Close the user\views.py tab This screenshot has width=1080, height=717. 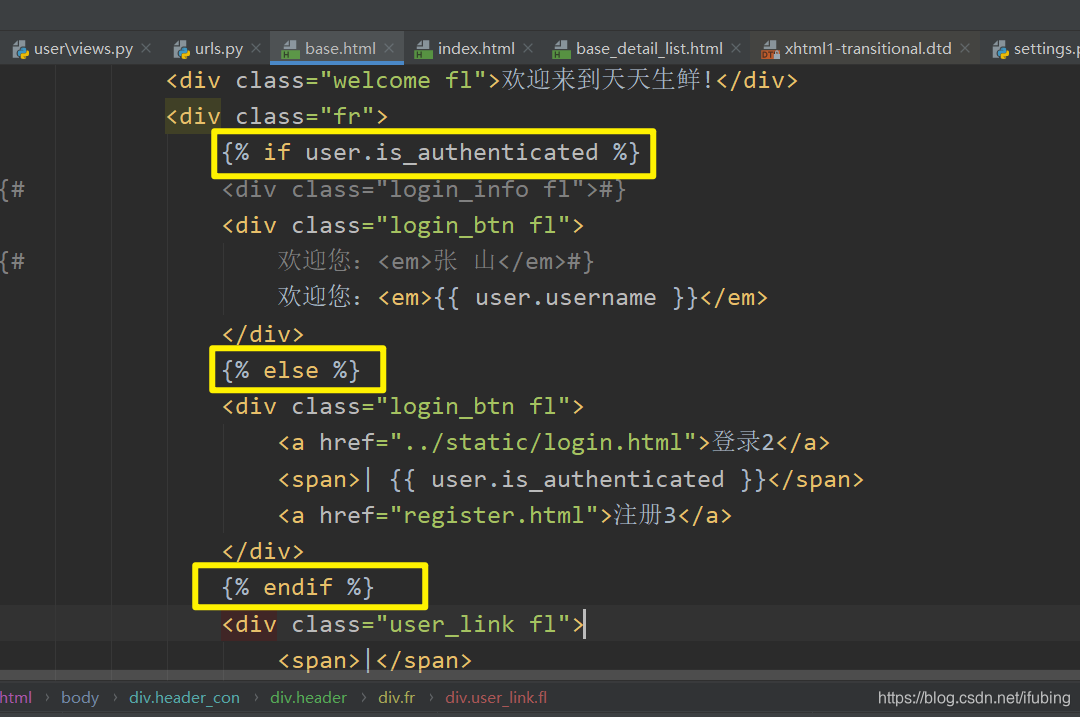[x=146, y=48]
